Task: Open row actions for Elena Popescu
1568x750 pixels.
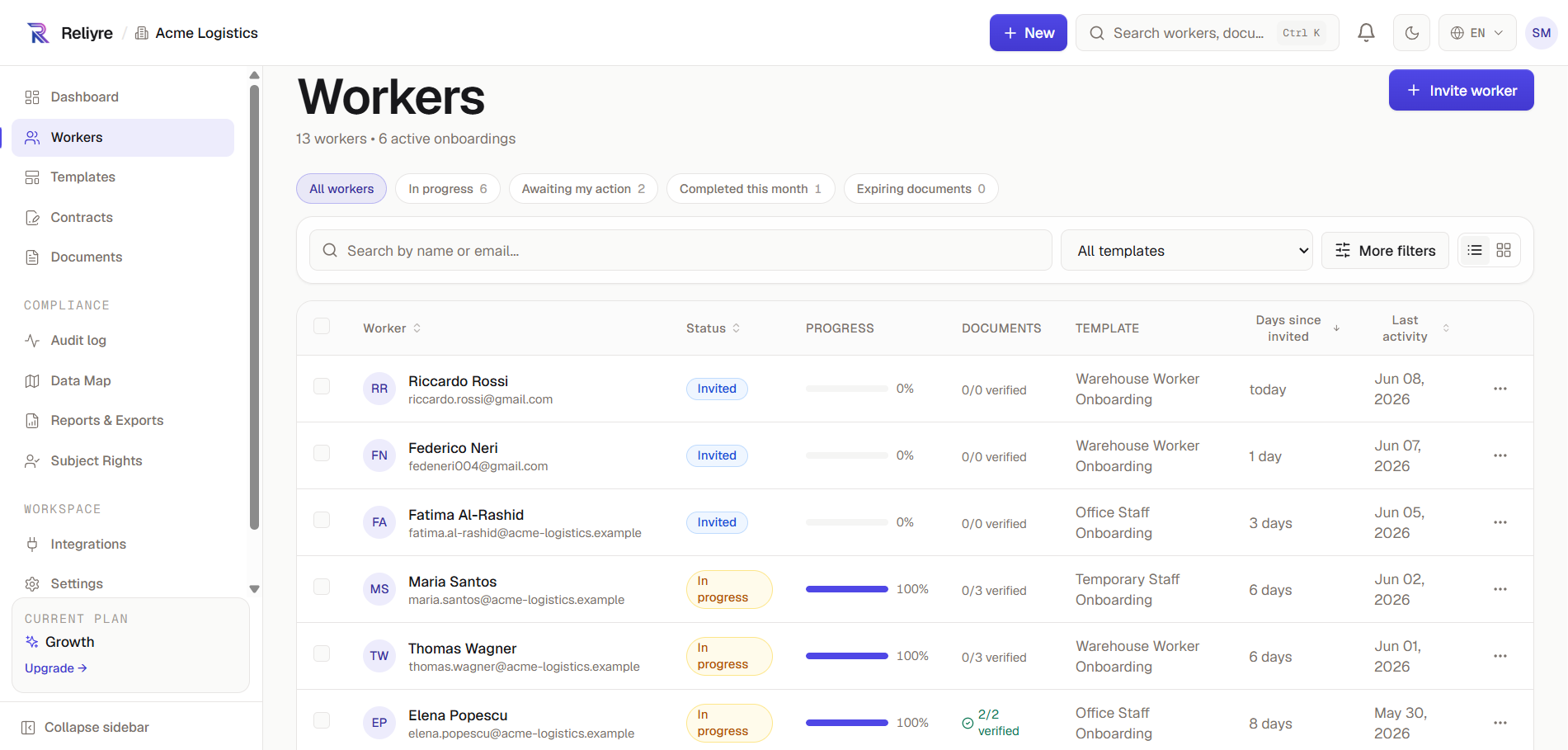Action: [1500, 723]
